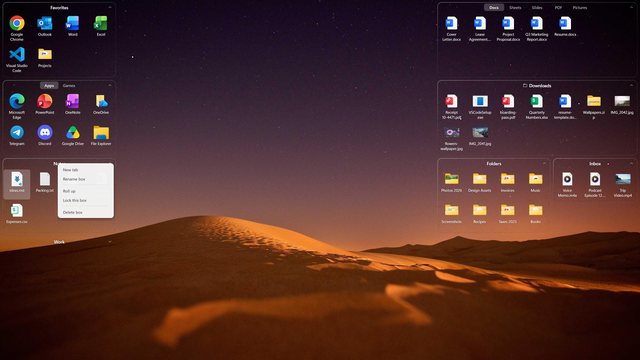Collapse the Docs tabbed box chevron

pos(631,8)
